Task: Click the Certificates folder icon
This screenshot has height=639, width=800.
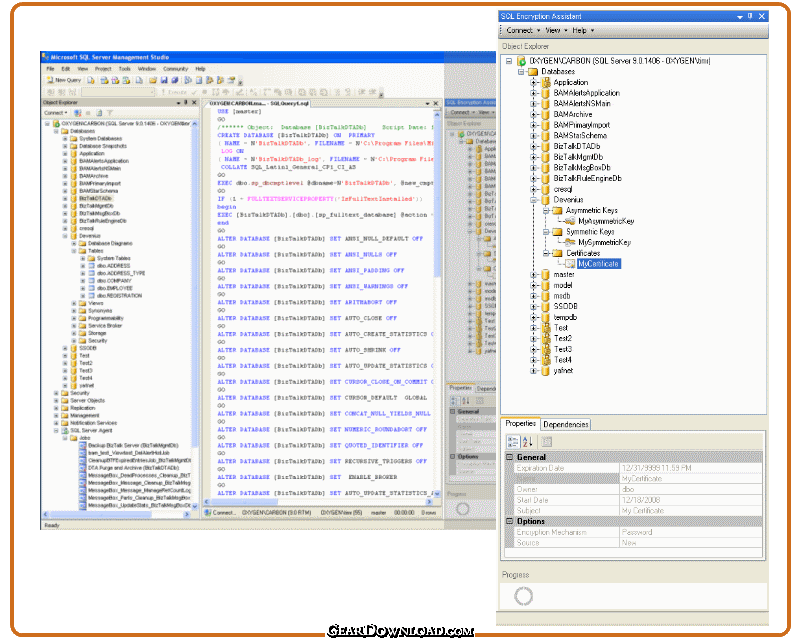Action: point(558,253)
